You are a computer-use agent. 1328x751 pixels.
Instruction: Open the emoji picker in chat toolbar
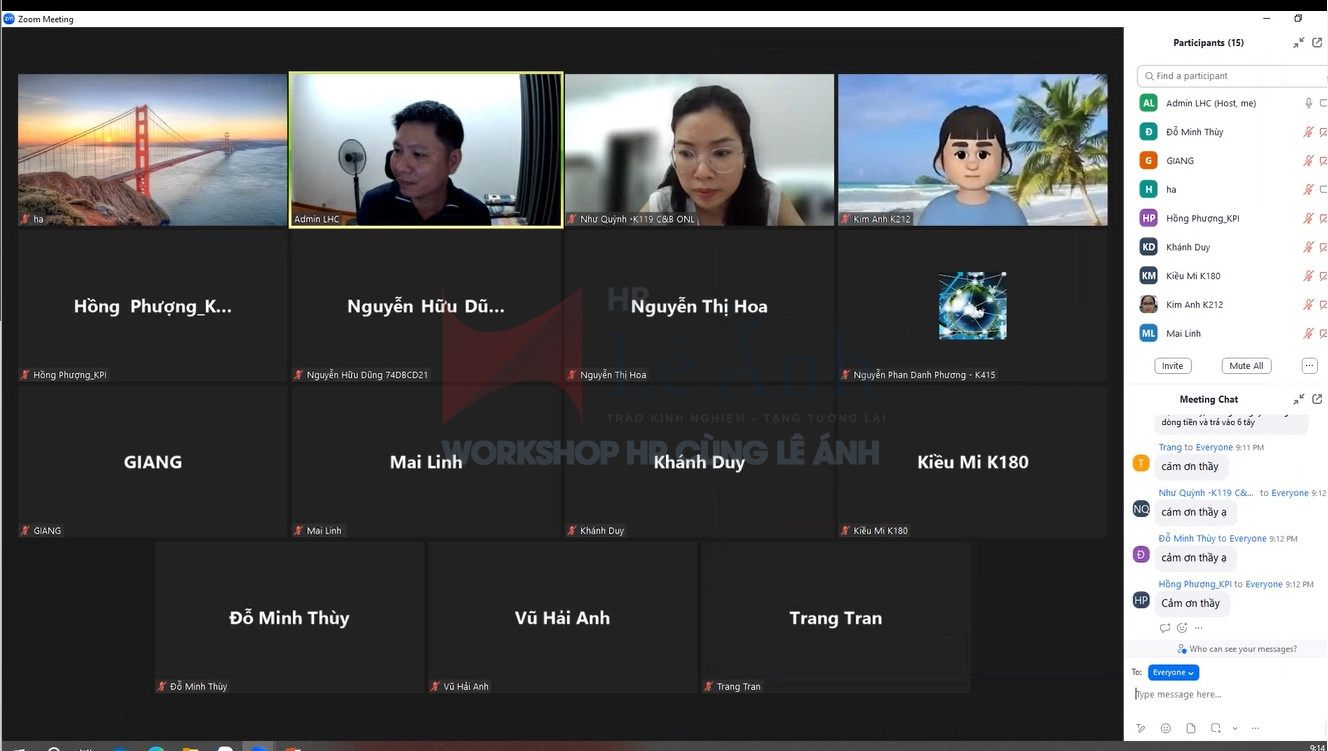coord(1165,728)
